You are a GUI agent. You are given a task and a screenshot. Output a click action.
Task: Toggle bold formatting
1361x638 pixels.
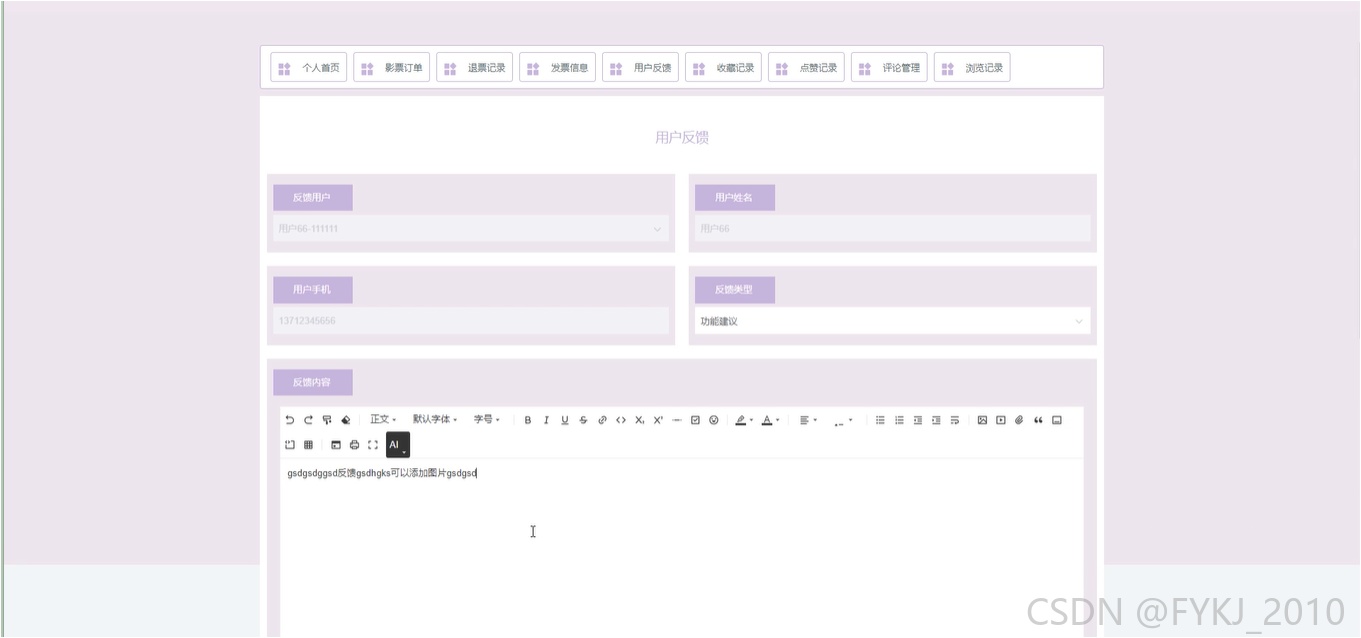coord(528,420)
